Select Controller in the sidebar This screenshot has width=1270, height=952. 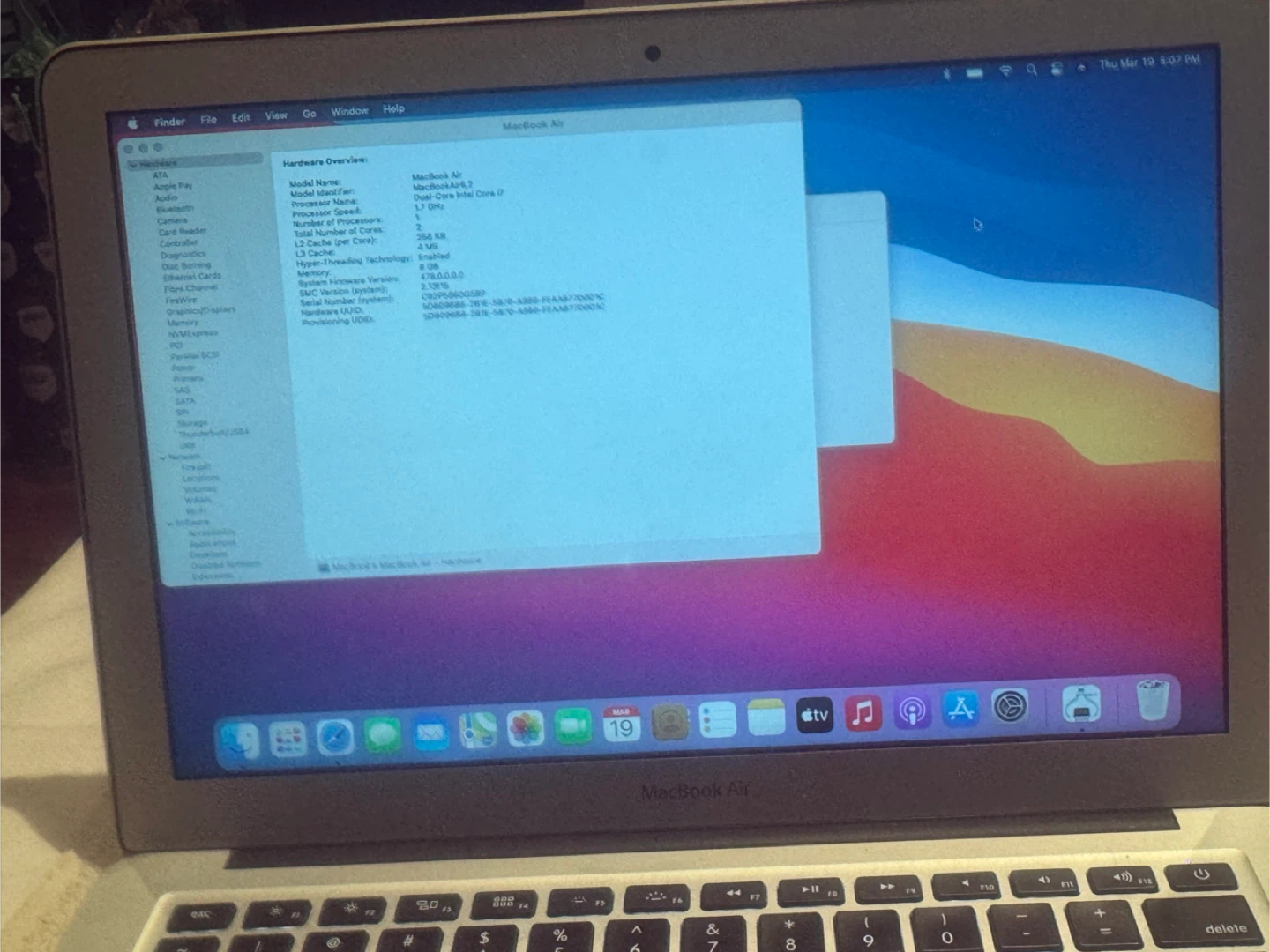tap(179, 242)
